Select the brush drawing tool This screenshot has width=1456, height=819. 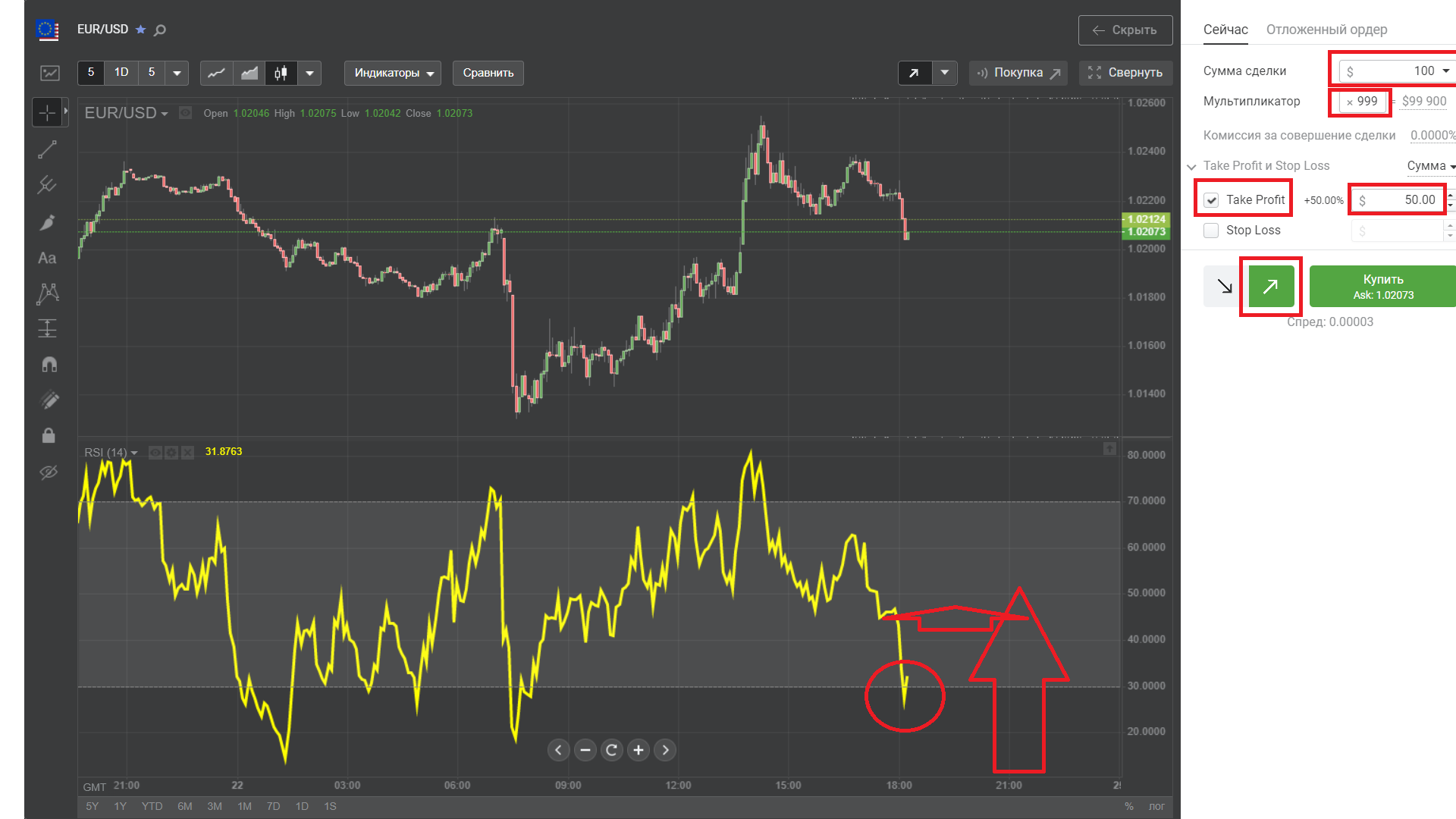click(47, 222)
